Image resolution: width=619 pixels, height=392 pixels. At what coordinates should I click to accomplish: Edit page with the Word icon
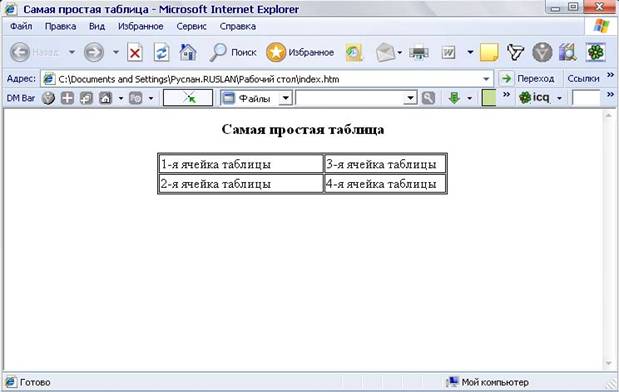[448, 53]
